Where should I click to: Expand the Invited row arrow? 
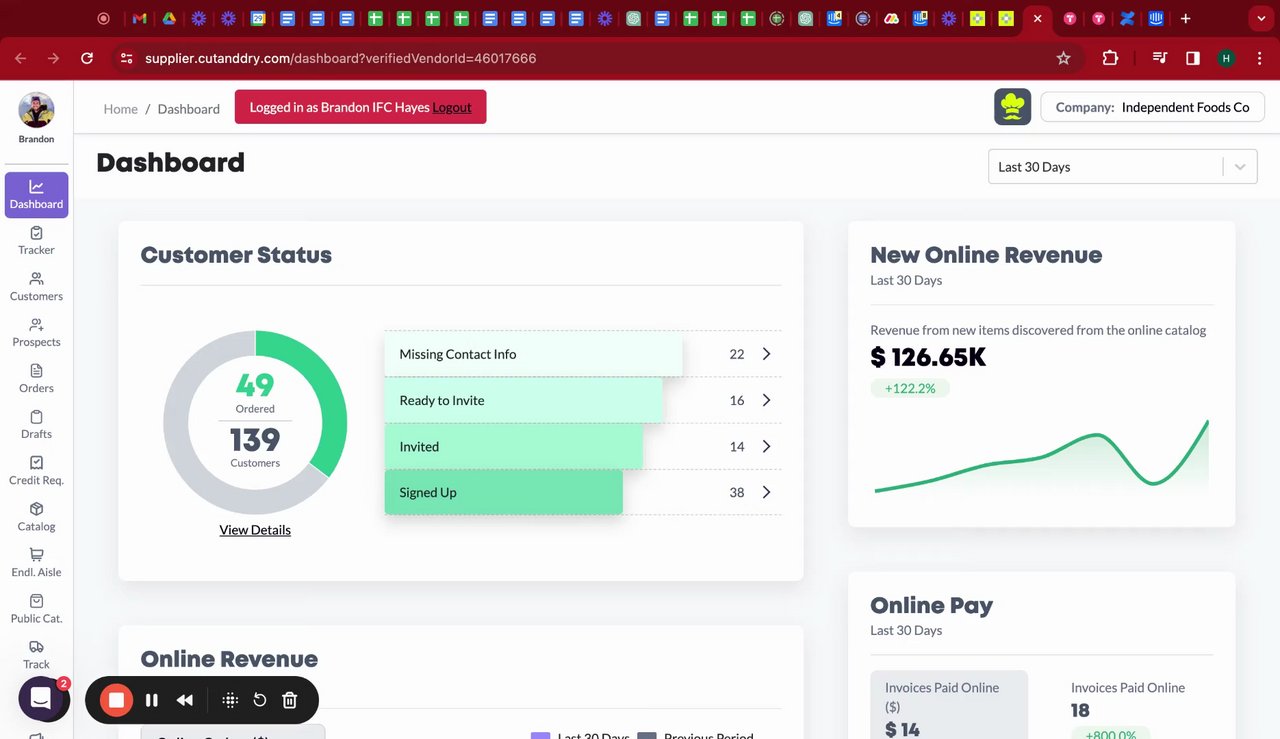[x=767, y=446]
